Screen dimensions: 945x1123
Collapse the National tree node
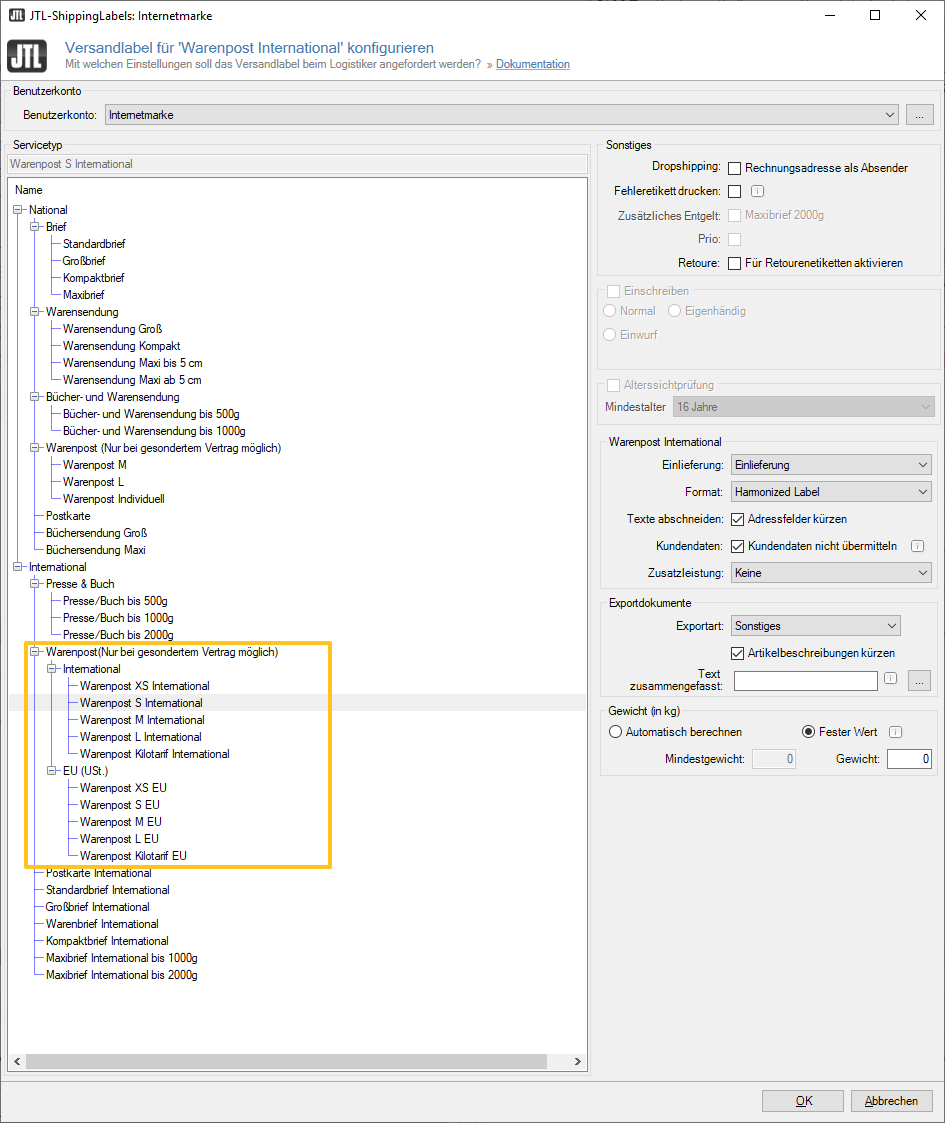pos(18,210)
